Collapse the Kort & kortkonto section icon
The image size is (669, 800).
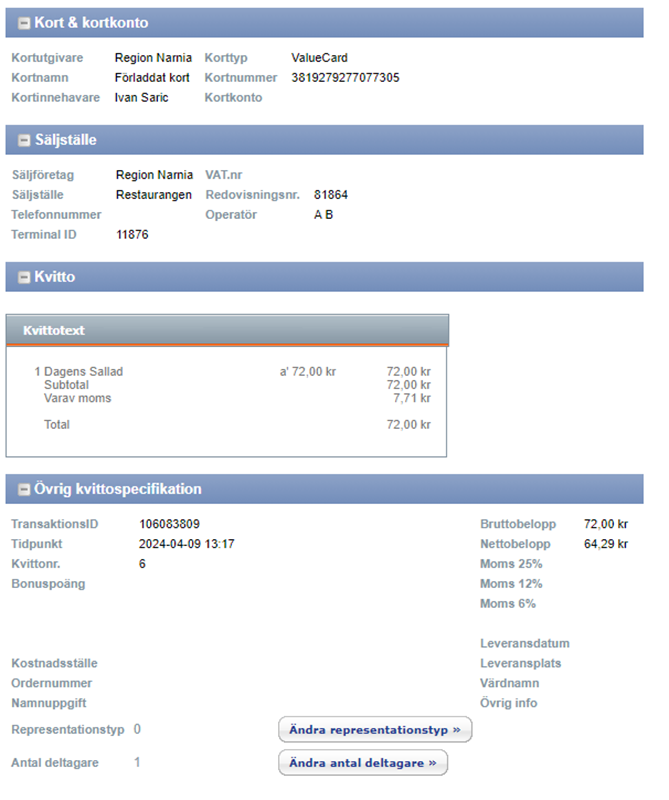pyautogui.click(x=24, y=22)
